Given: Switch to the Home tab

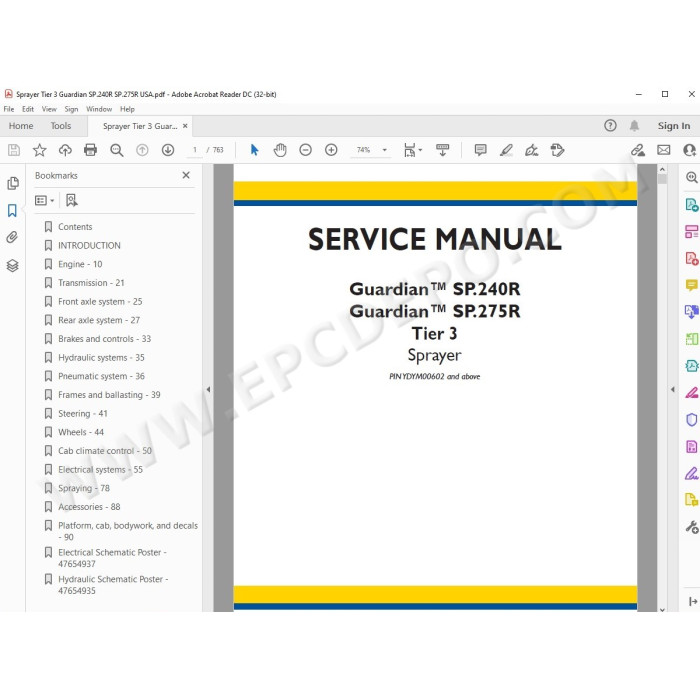Looking at the screenshot, I should [x=21, y=126].
